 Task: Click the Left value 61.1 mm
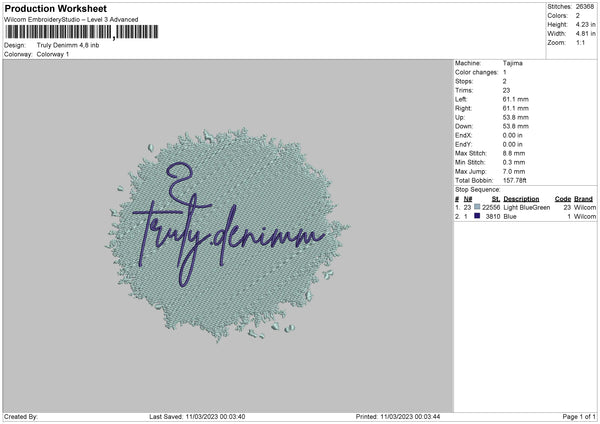pos(515,99)
